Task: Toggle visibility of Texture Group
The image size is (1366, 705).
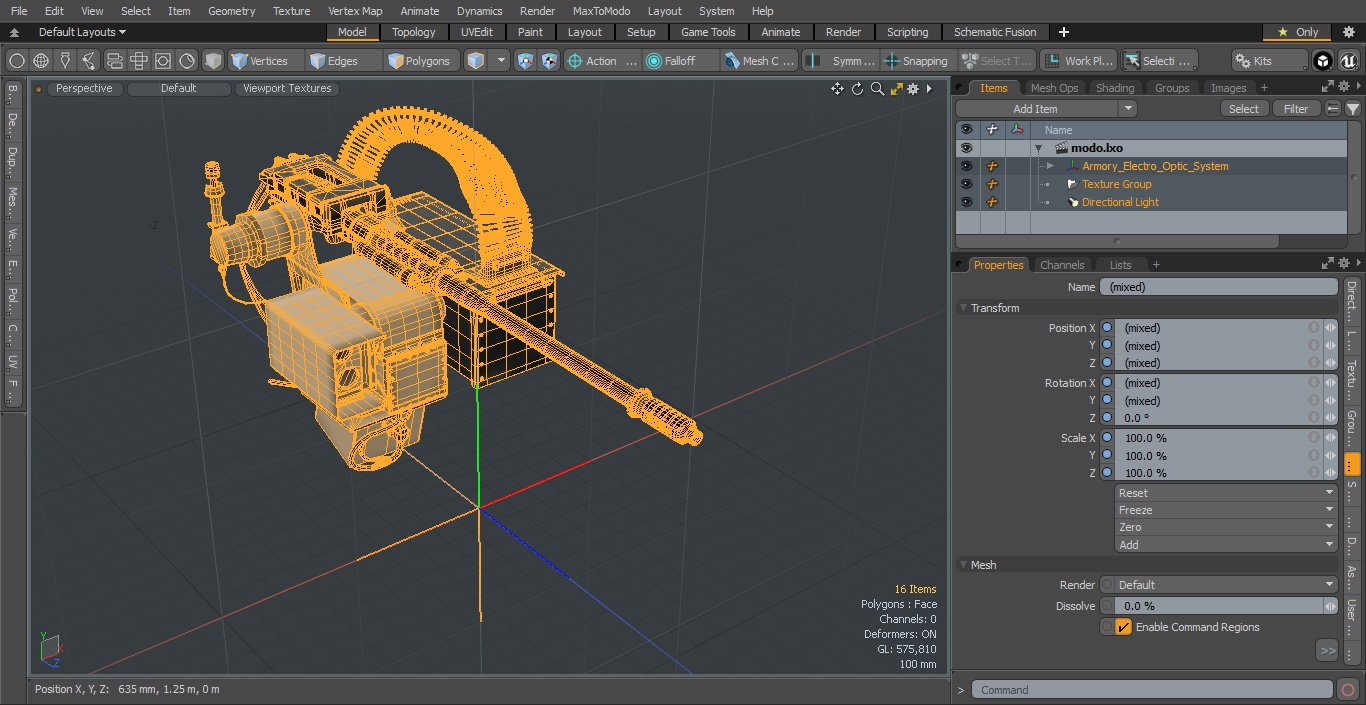Action: pyautogui.click(x=966, y=184)
